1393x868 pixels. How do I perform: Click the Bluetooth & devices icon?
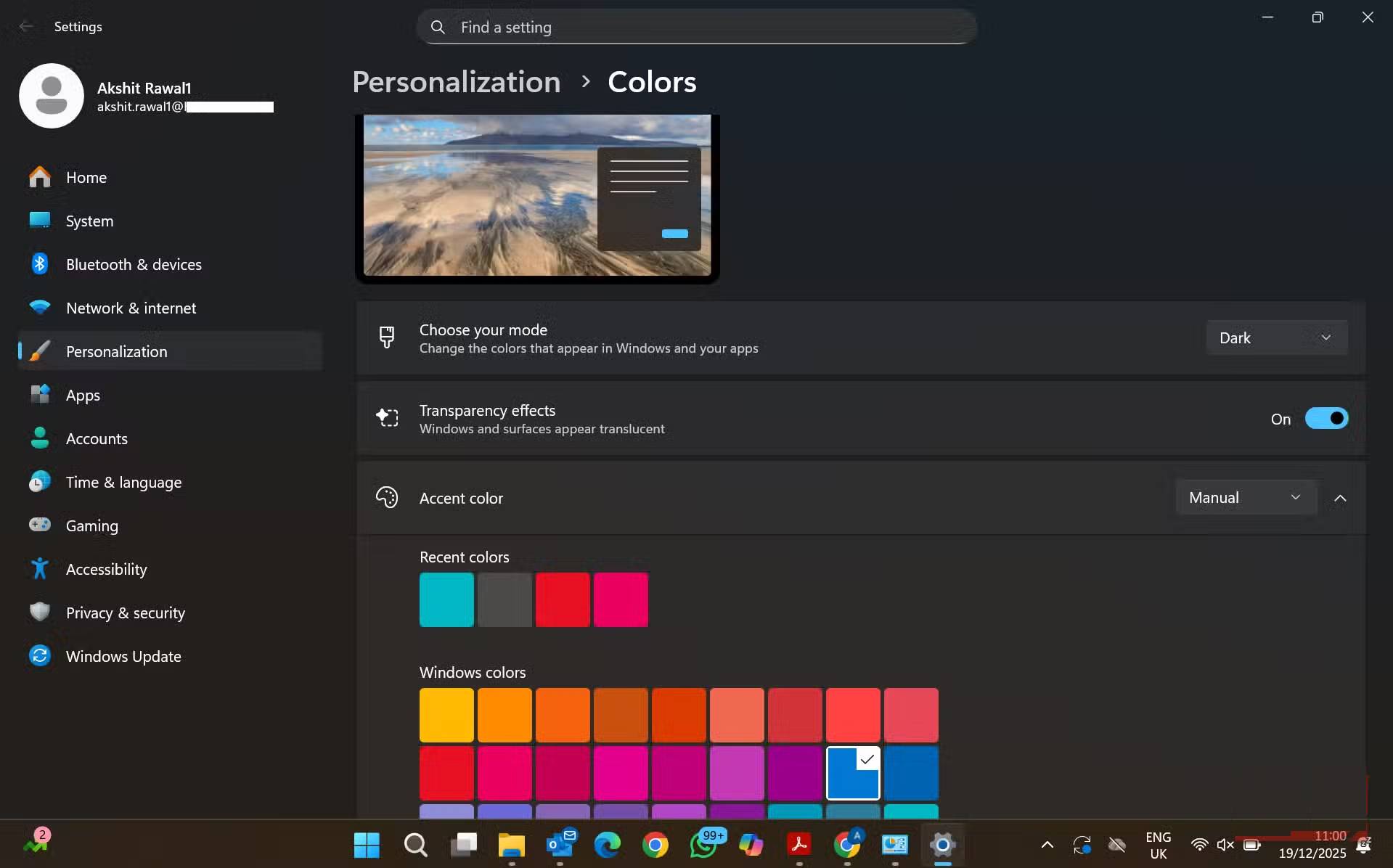[40, 264]
